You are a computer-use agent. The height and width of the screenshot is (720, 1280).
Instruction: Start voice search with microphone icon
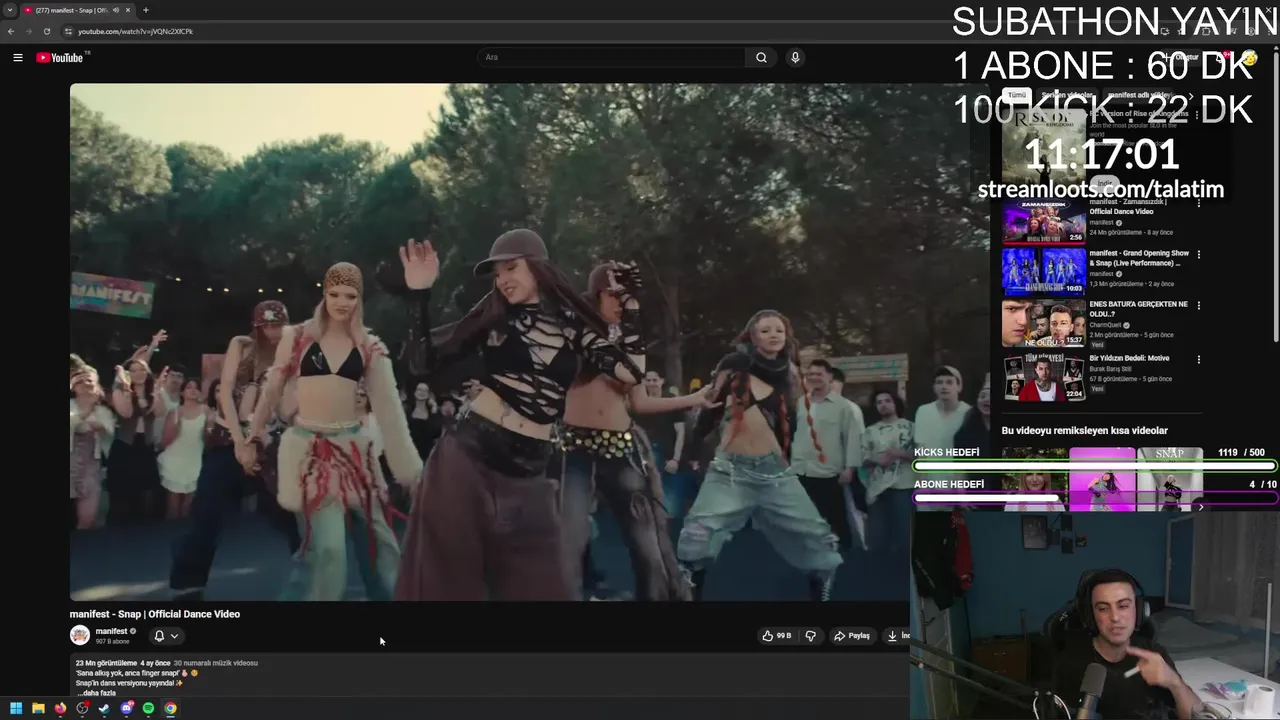[795, 57]
